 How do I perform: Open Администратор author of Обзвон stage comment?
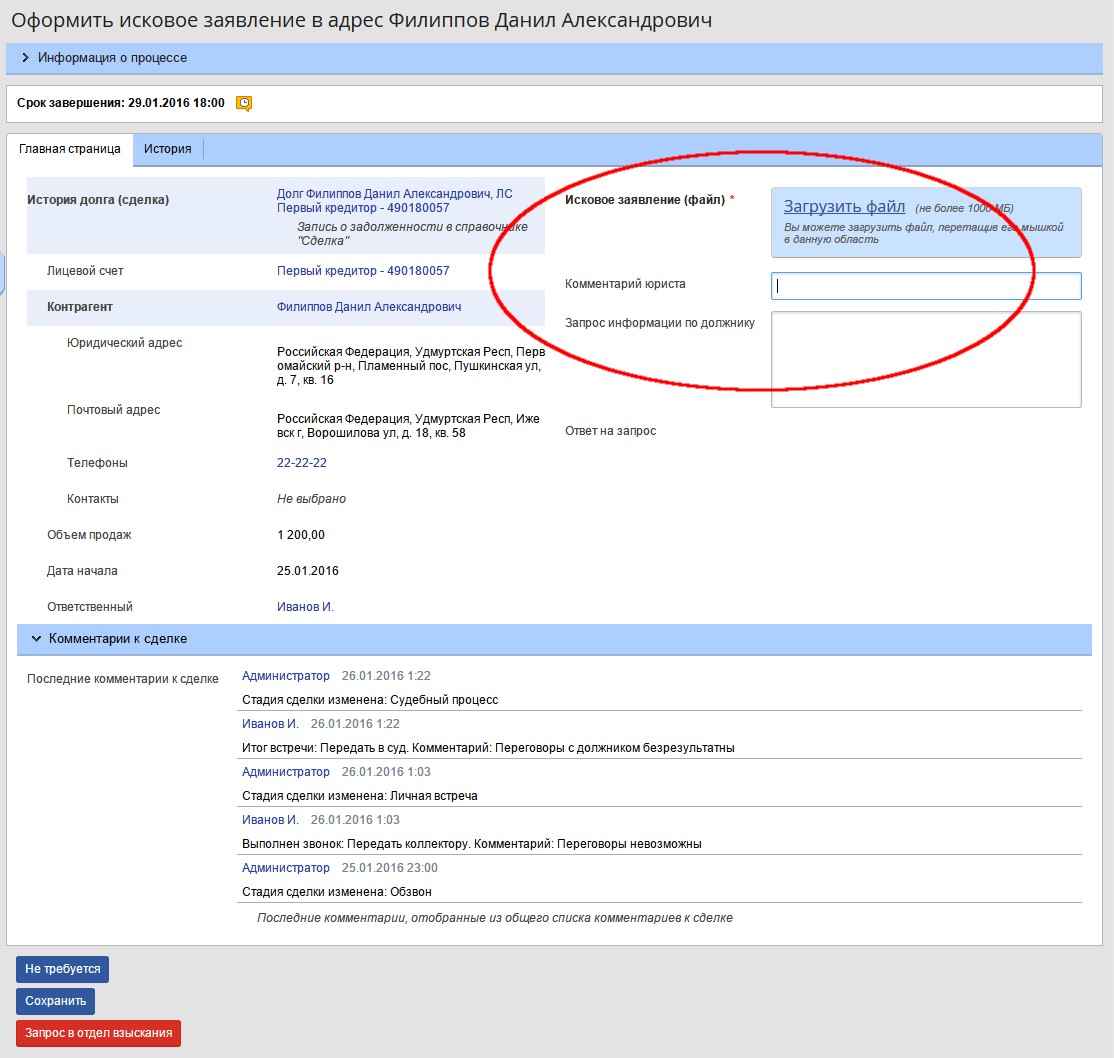[x=285, y=868]
